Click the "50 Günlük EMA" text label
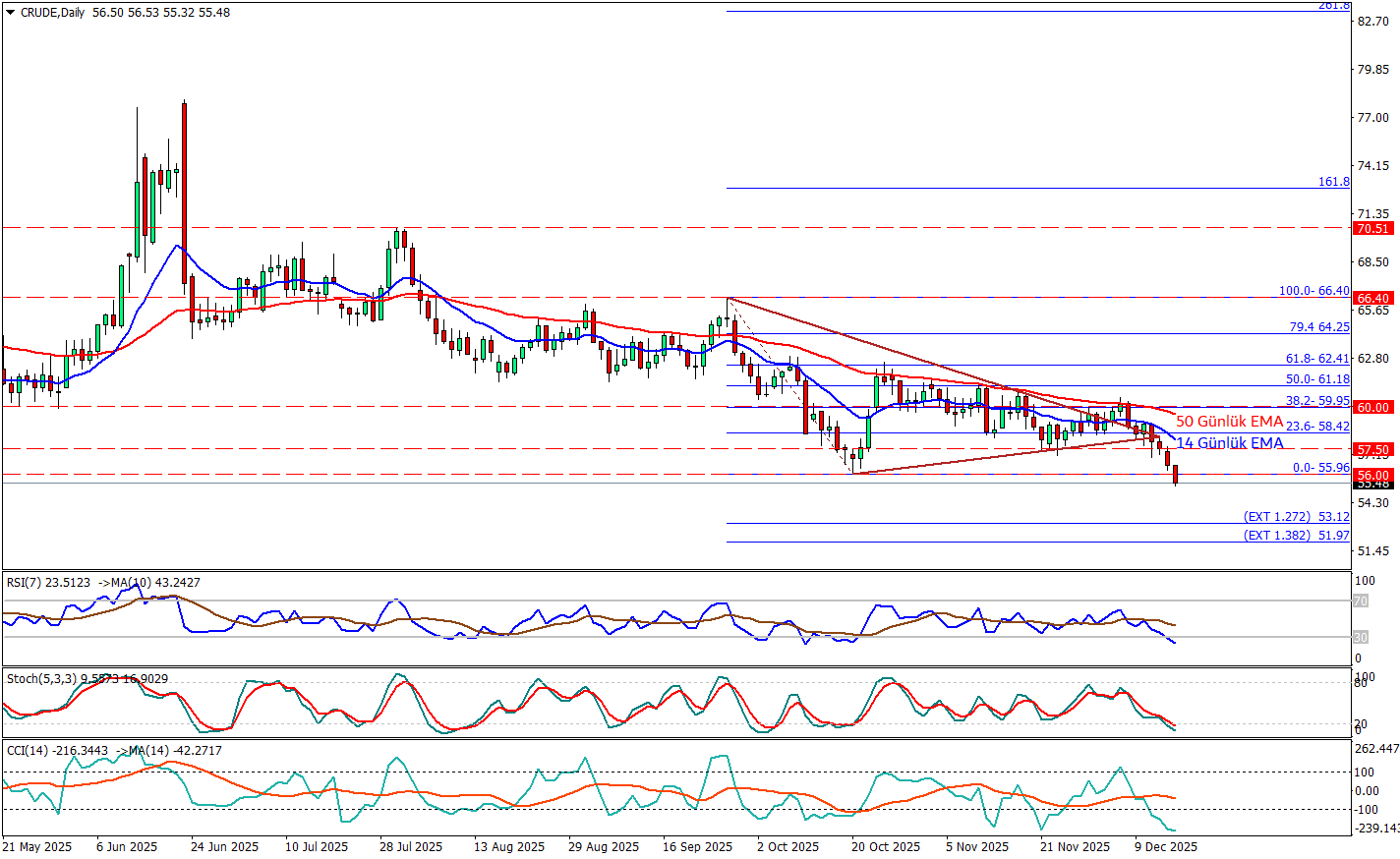 tap(1229, 422)
